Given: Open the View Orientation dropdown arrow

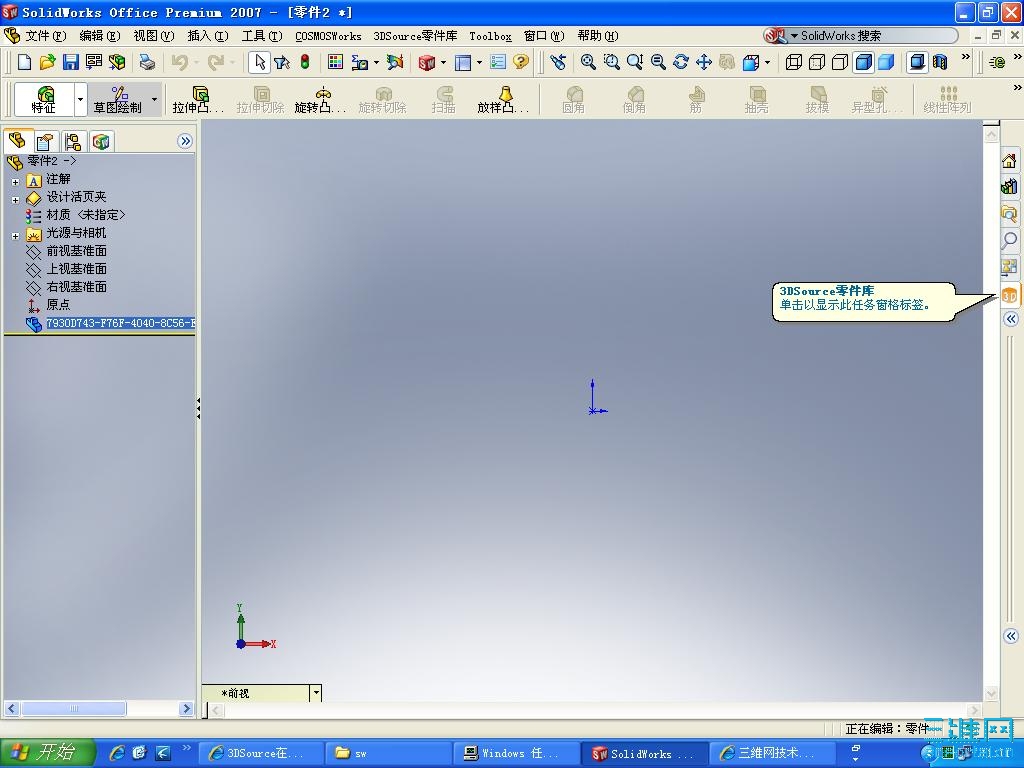Looking at the screenshot, I should point(767,63).
